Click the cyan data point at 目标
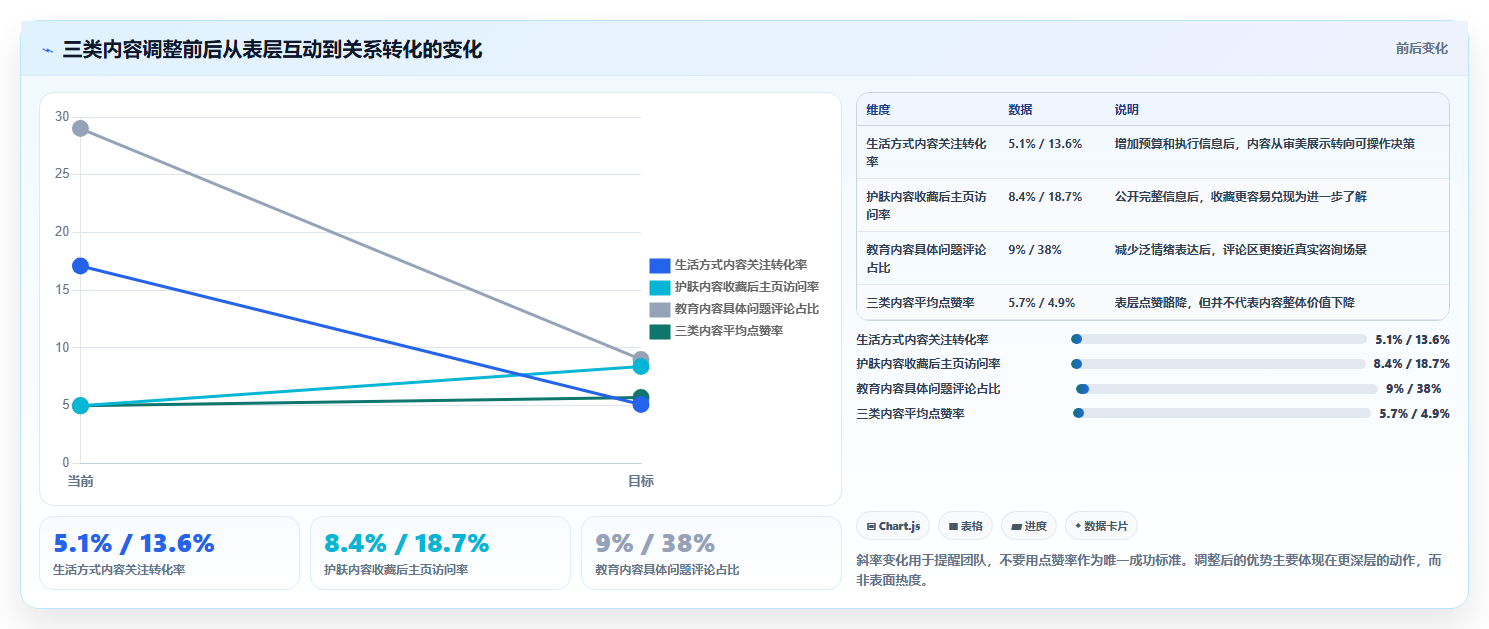The height and width of the screenshot is (629, 1489). [641, 367]
